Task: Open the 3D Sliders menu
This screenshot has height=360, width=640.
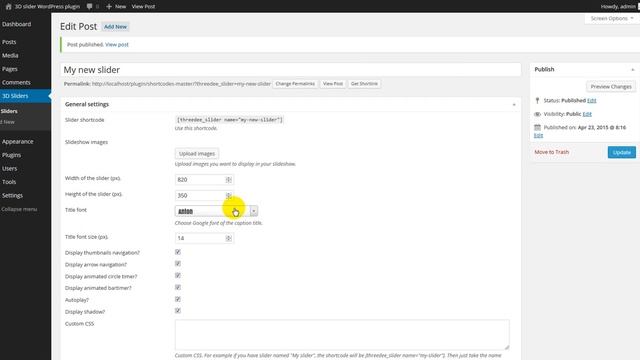Action: pos(25,96)
